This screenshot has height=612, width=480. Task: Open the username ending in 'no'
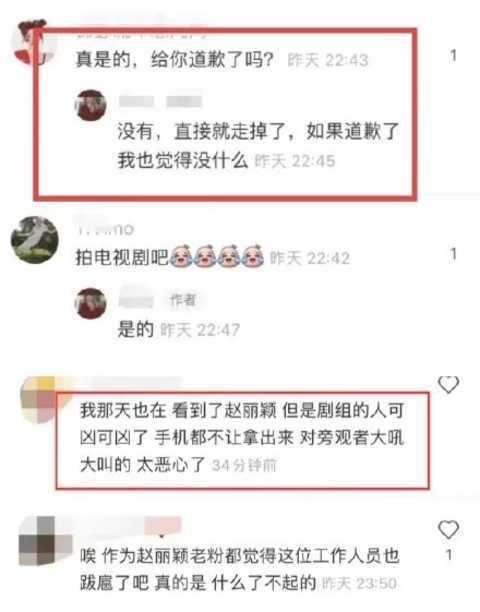coord(105,229)
